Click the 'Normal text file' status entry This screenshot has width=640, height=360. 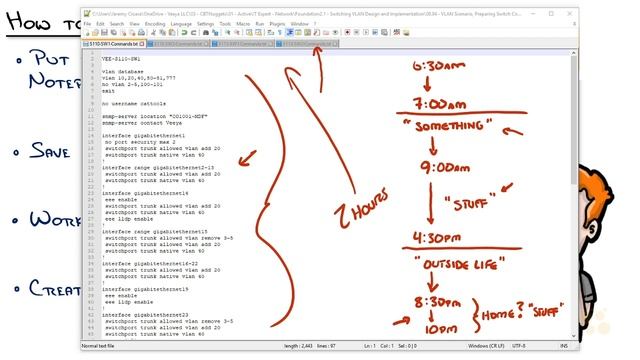pos(98,346)
